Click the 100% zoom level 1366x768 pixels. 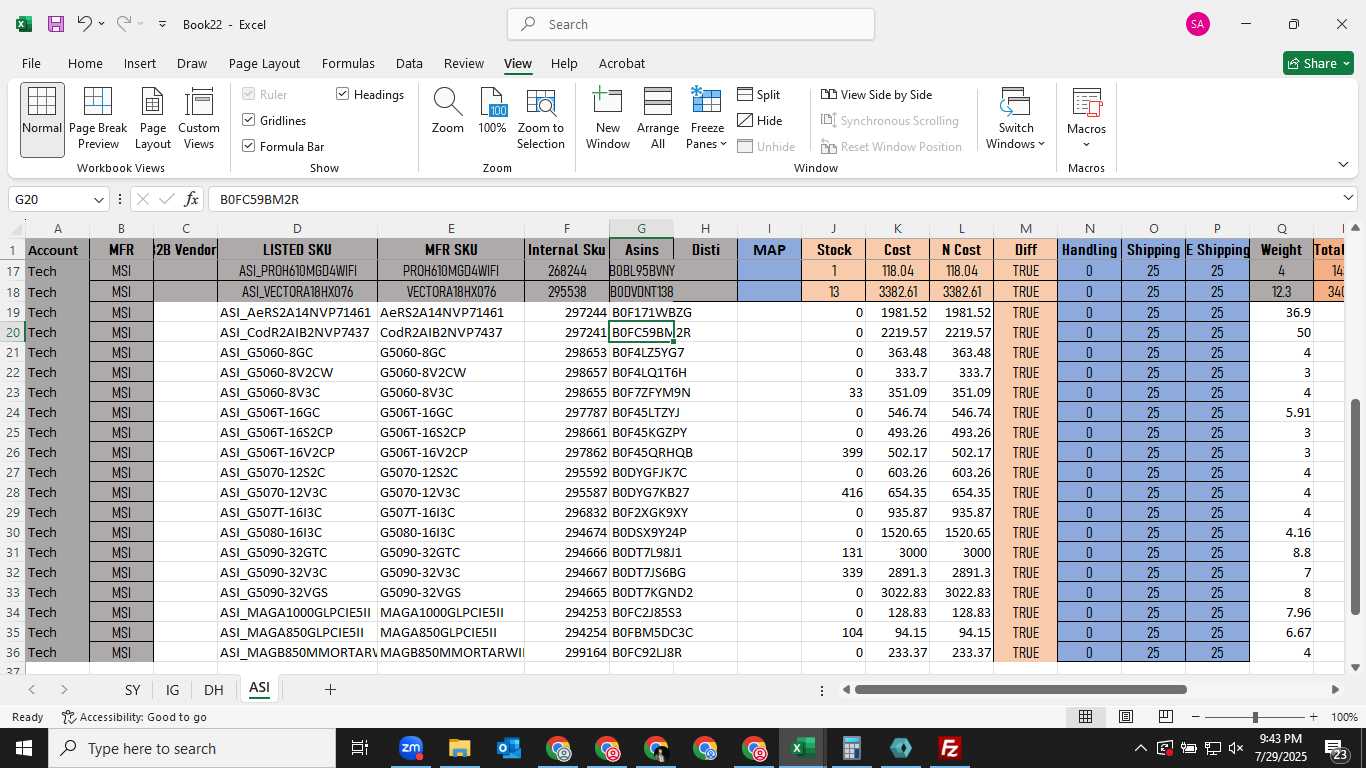[x=1345, y=717]
